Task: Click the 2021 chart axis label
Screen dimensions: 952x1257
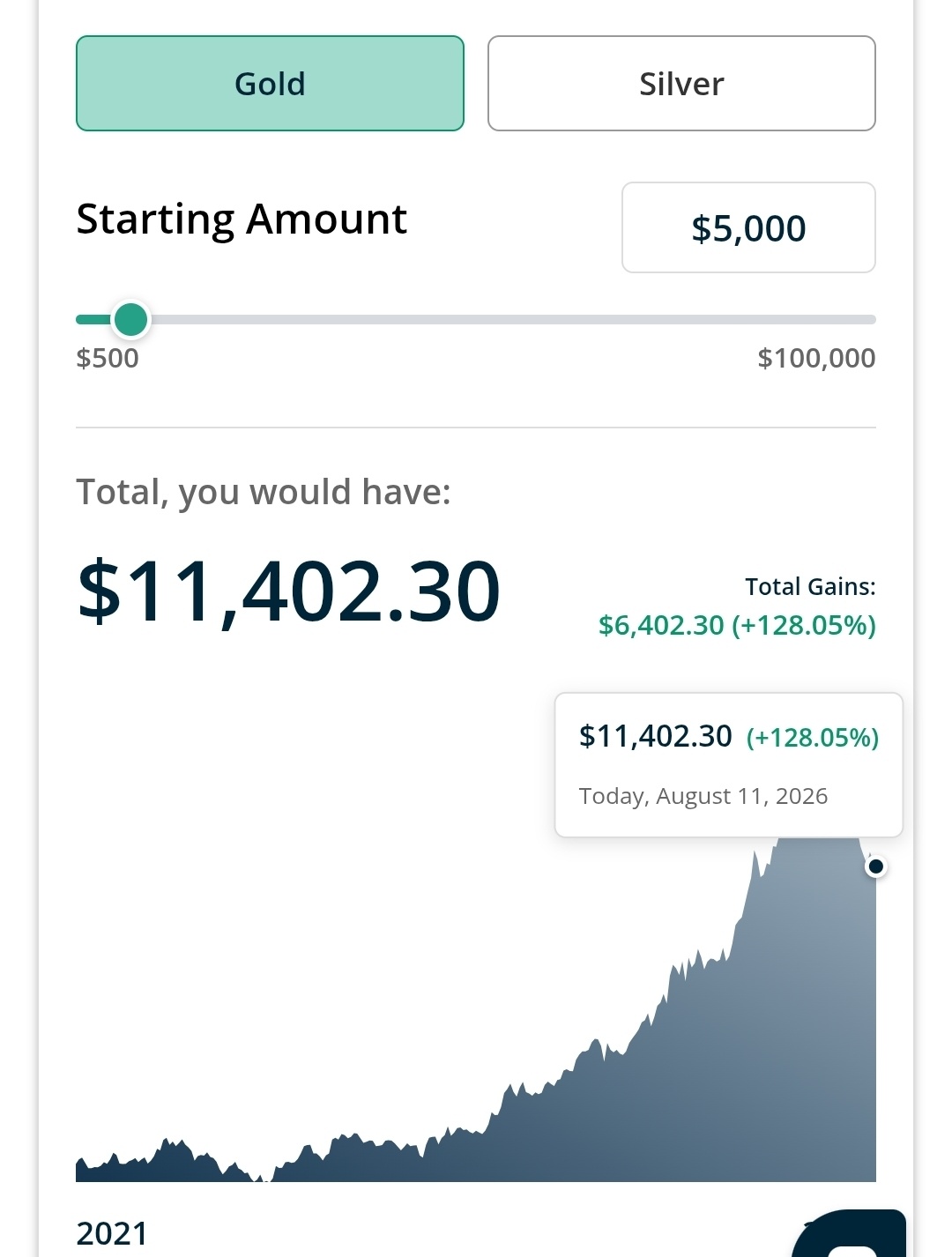Action: pos(112,1233)
